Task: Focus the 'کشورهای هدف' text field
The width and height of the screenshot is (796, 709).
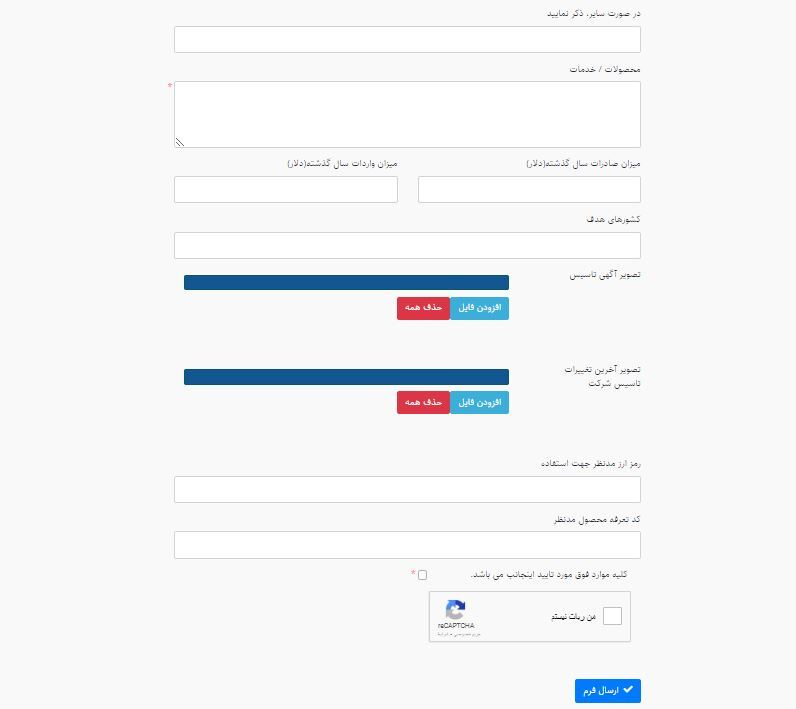Action: pyautogui.click(x=407, y=245)
